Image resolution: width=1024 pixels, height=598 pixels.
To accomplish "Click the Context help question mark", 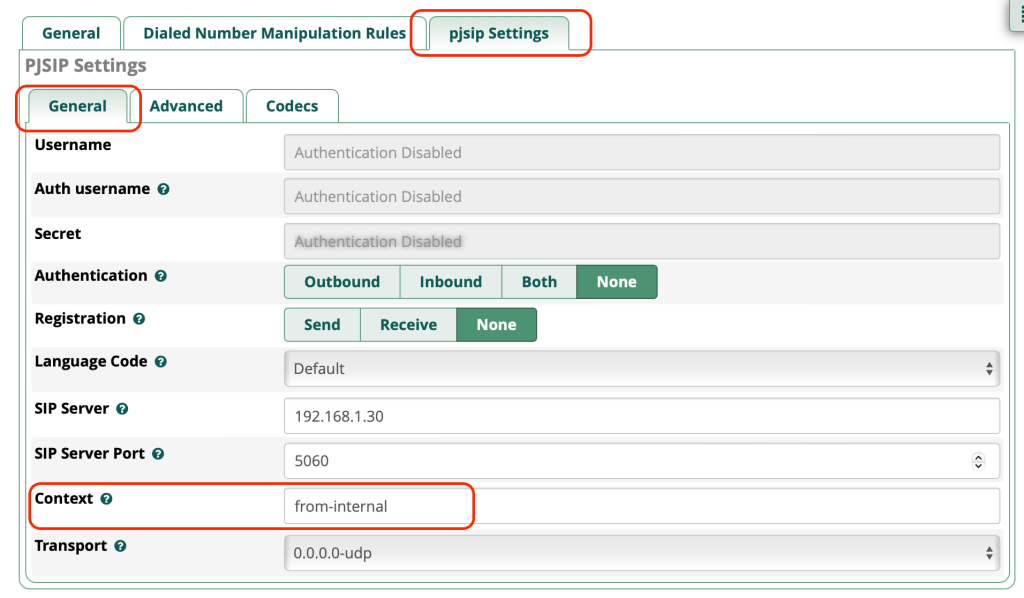I will (x=106, y=499).
